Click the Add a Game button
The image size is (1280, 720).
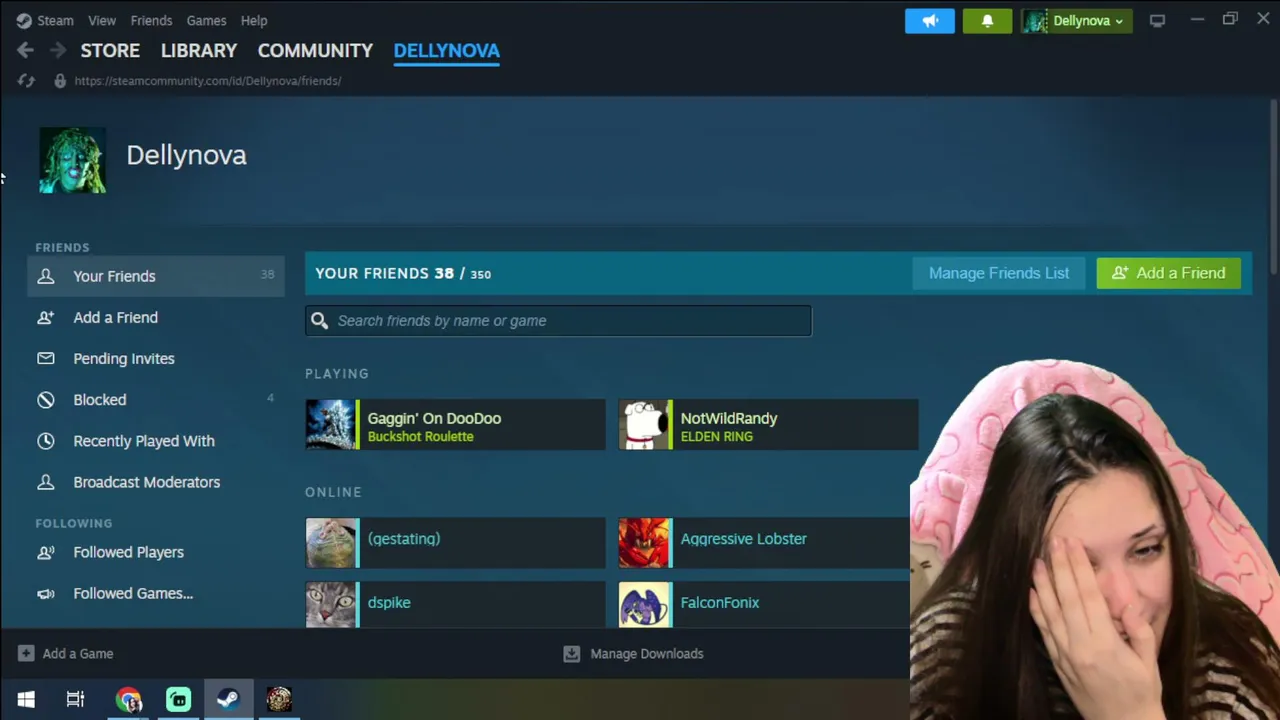click(x=66, y=654)
